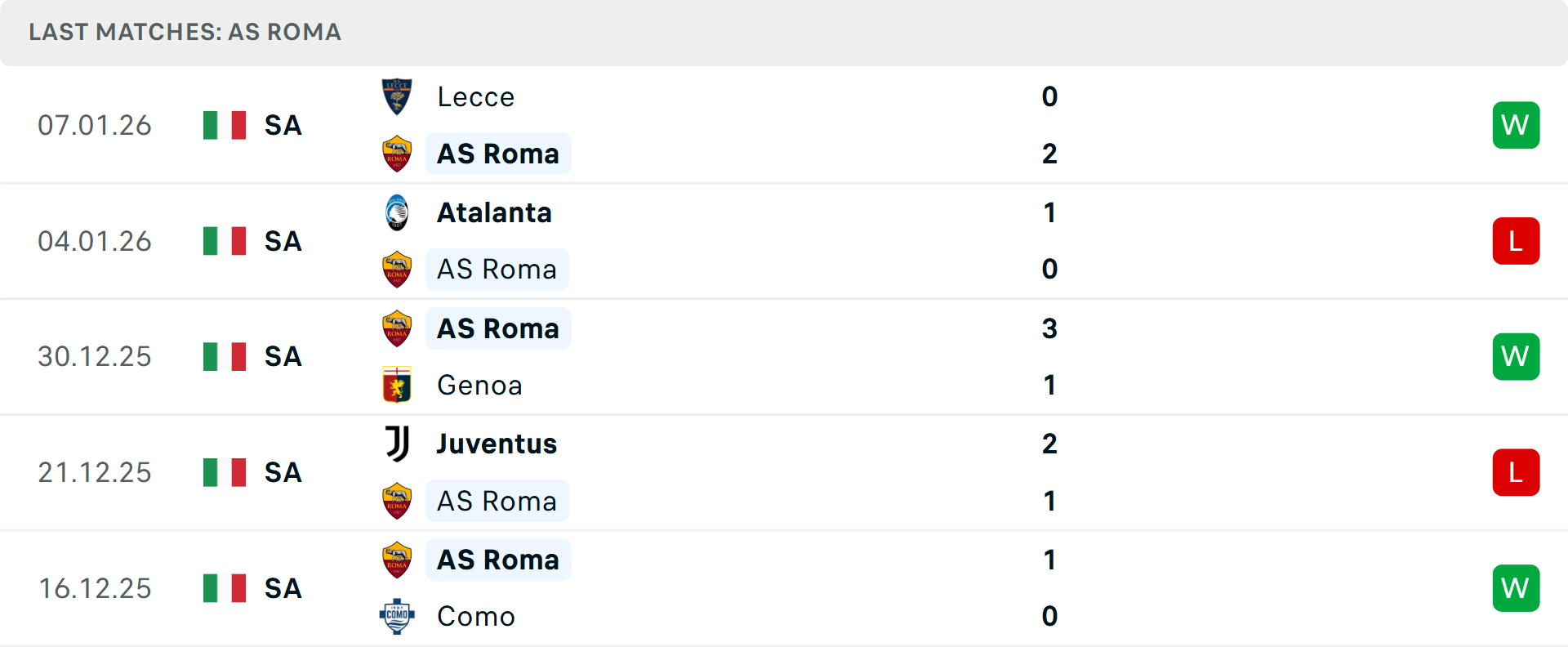Click the Atalanta club crest icon
The width and height of the screenshot is (1568, 647).
pos(397,212)
